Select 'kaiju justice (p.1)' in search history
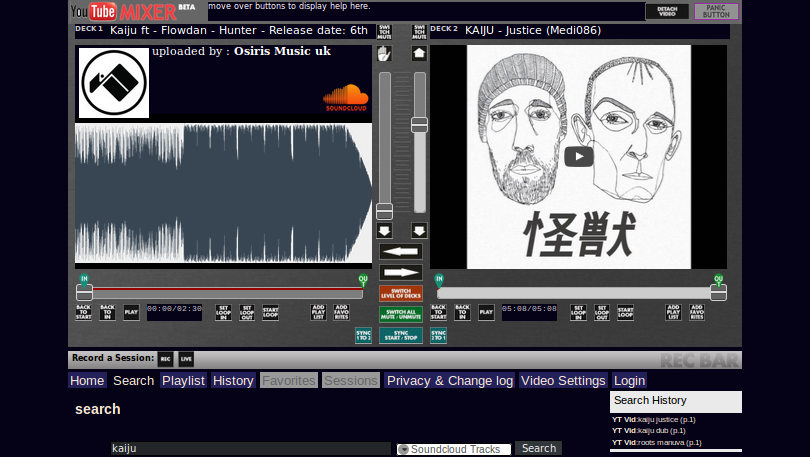 [x=653, y=420]
